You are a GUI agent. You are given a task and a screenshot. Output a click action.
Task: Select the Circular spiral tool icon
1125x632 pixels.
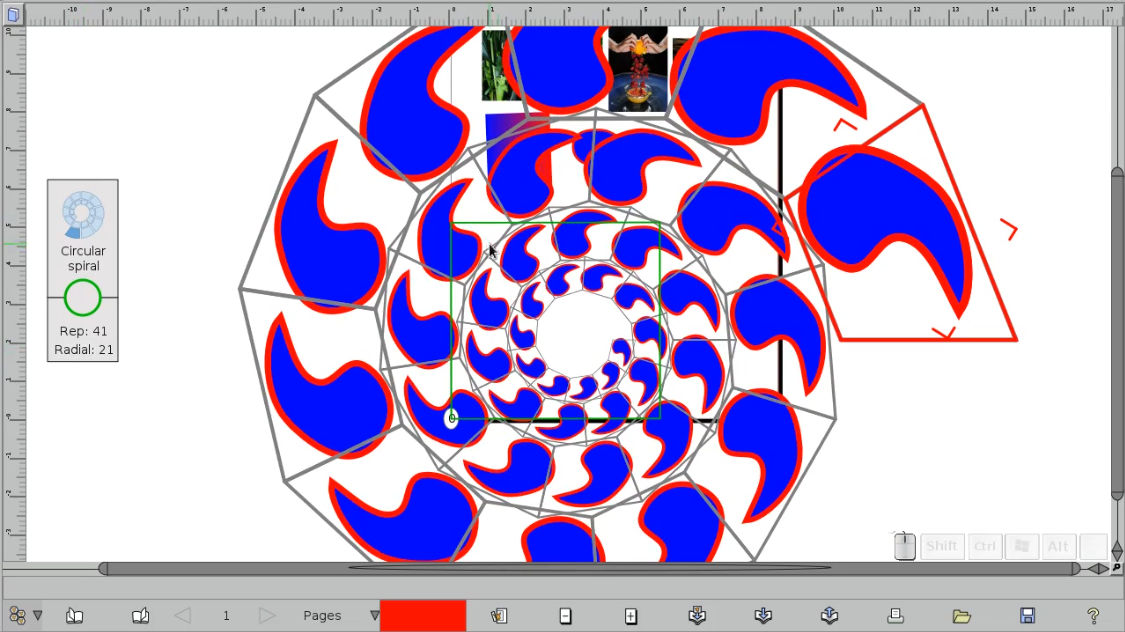[x=83, y=212]
